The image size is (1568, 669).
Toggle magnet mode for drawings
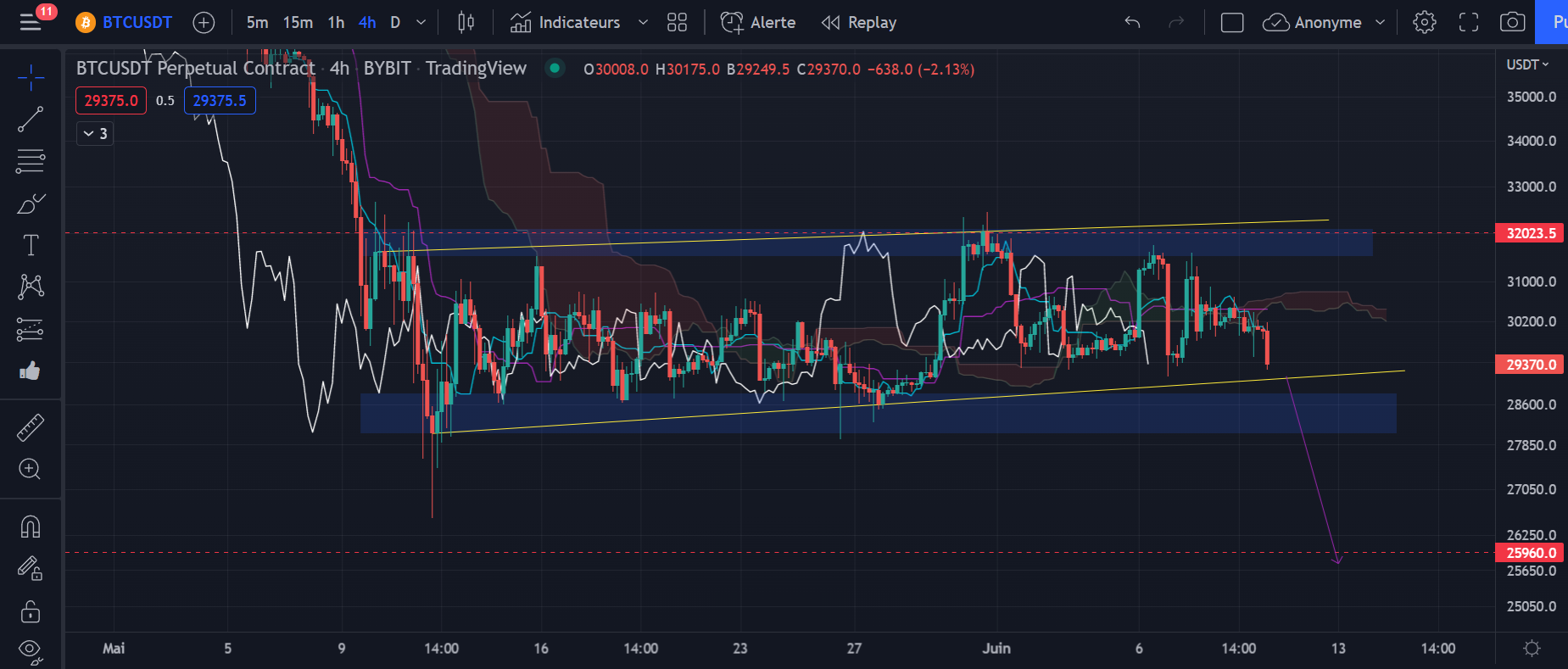click(31, 527)
